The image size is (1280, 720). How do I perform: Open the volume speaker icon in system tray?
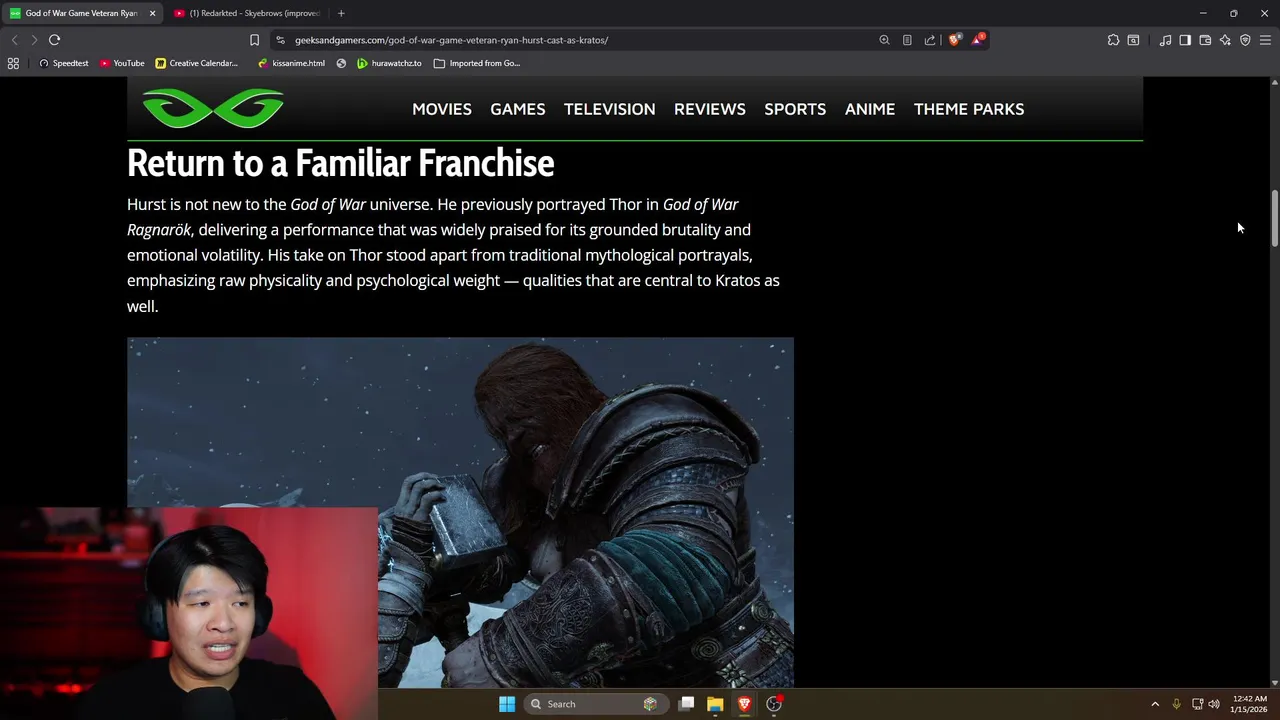[1214, 704]
